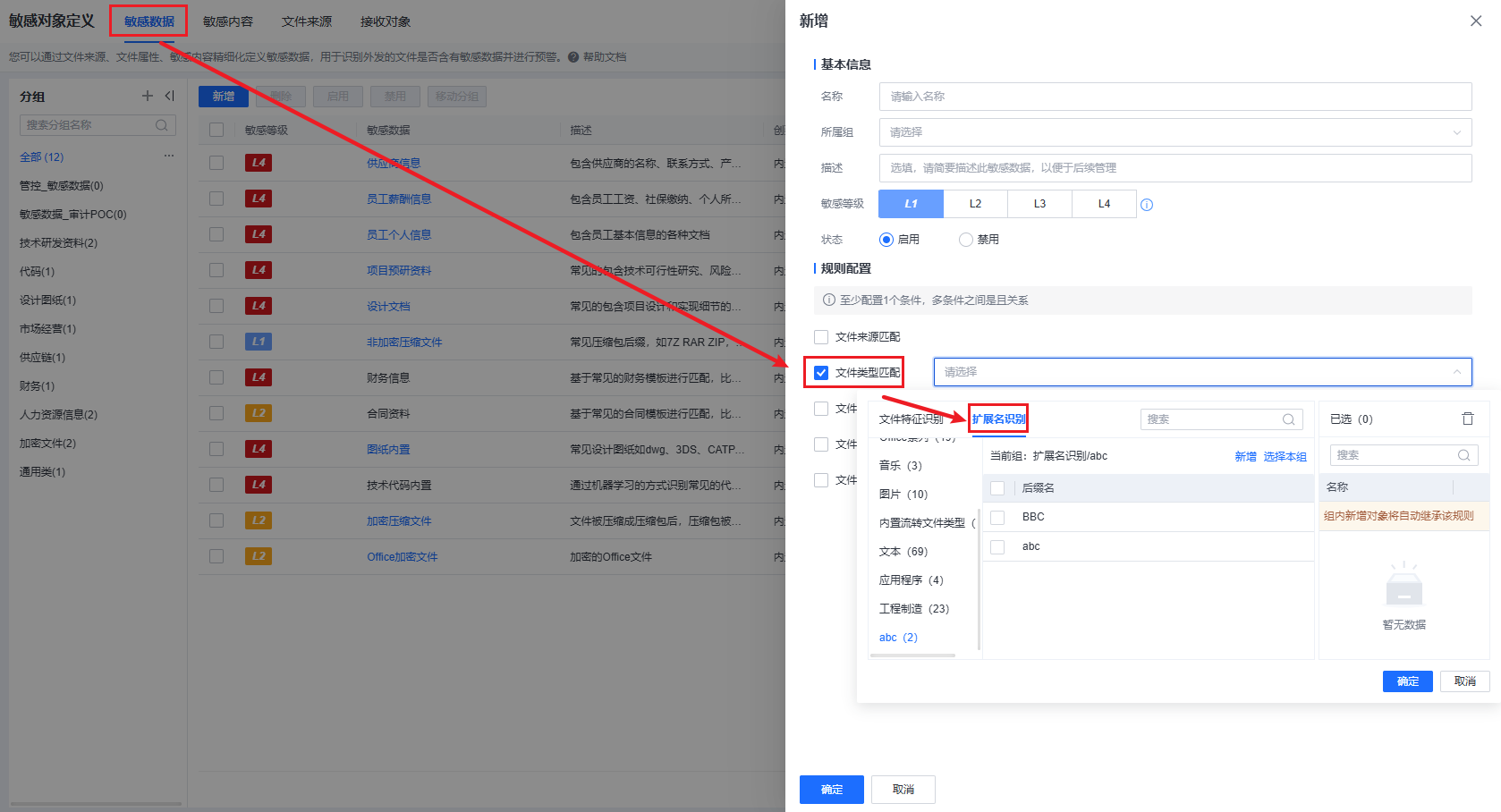Click the category list horizontal scrollbar

(x=912, y=656)
